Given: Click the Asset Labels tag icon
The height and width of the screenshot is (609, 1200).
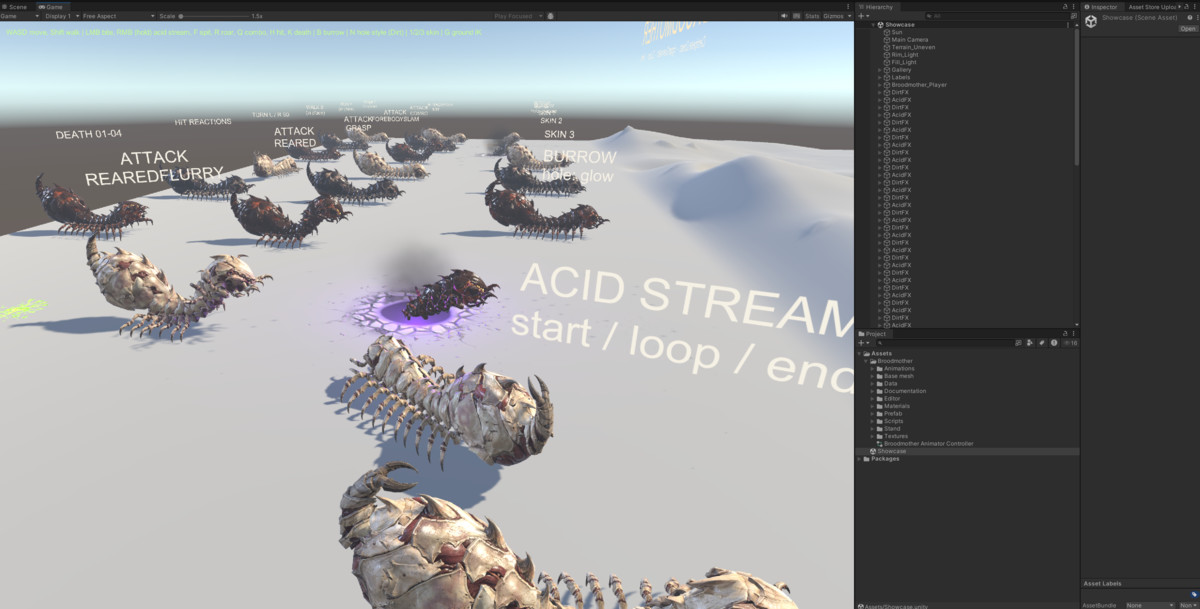Looking at the screenshot, I should 1193,593.
